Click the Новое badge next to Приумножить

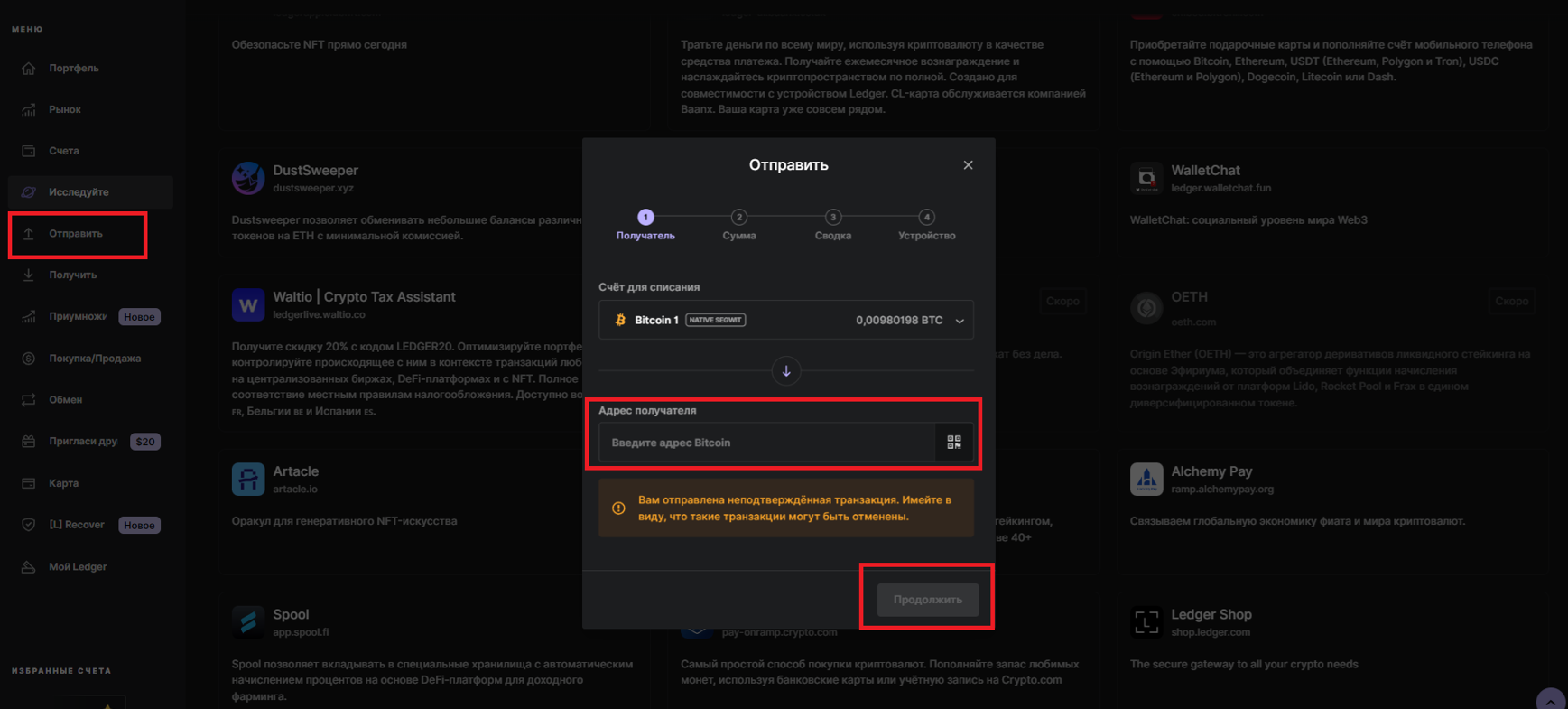(139, 317)
